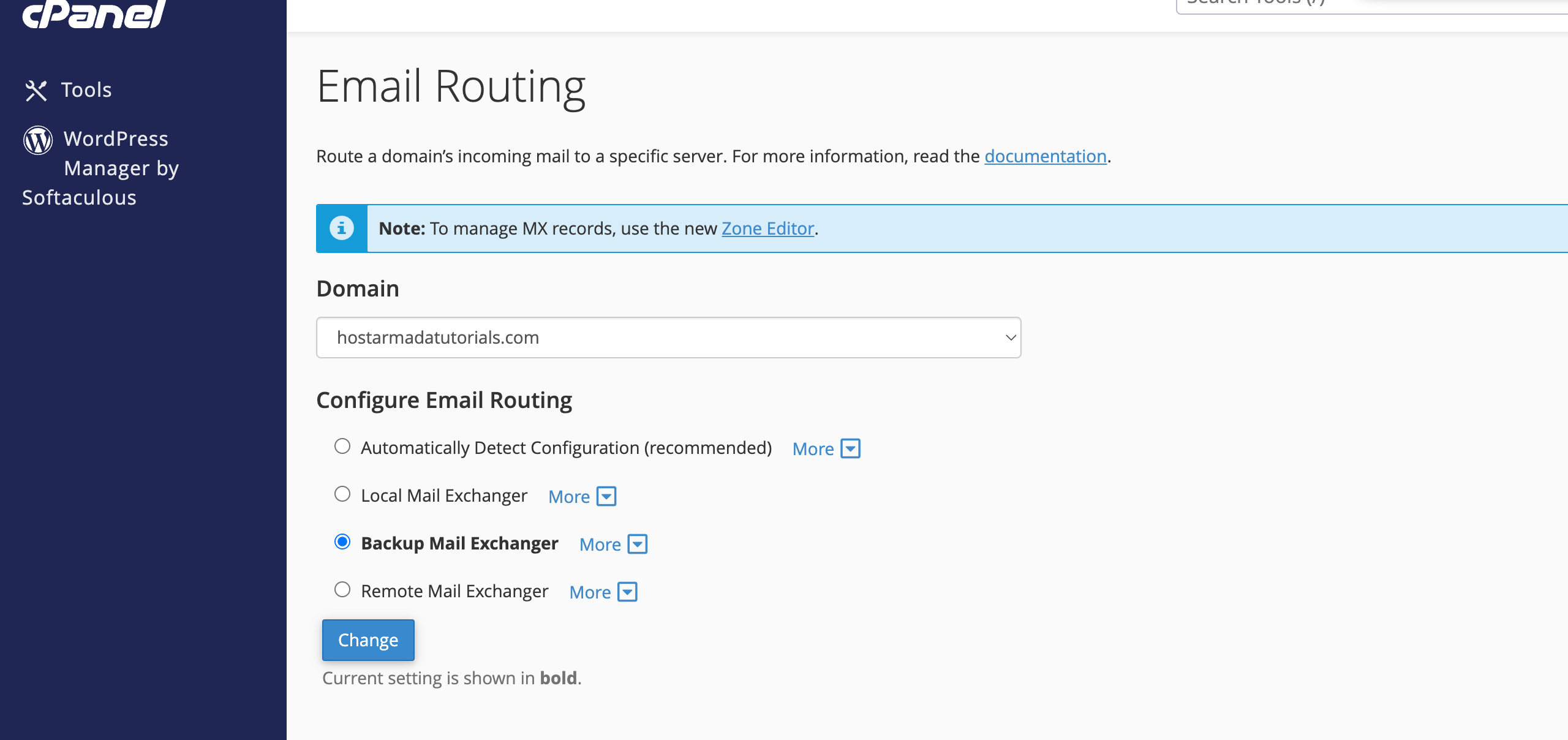The image size is (1568, 740).
Task: Select Automatically Detect Configuration radio button
Action: click(x=342, y=447)
